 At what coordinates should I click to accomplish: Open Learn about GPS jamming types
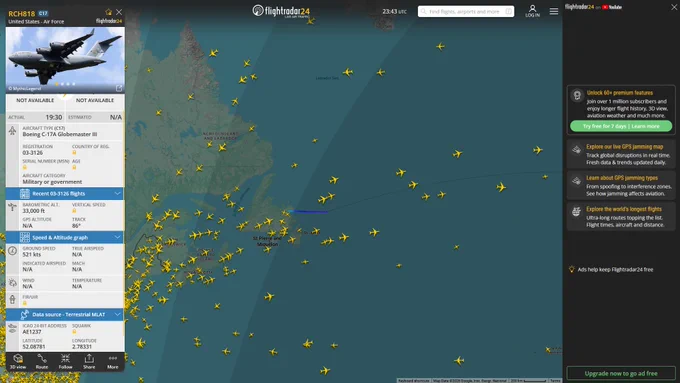point(621,185)
